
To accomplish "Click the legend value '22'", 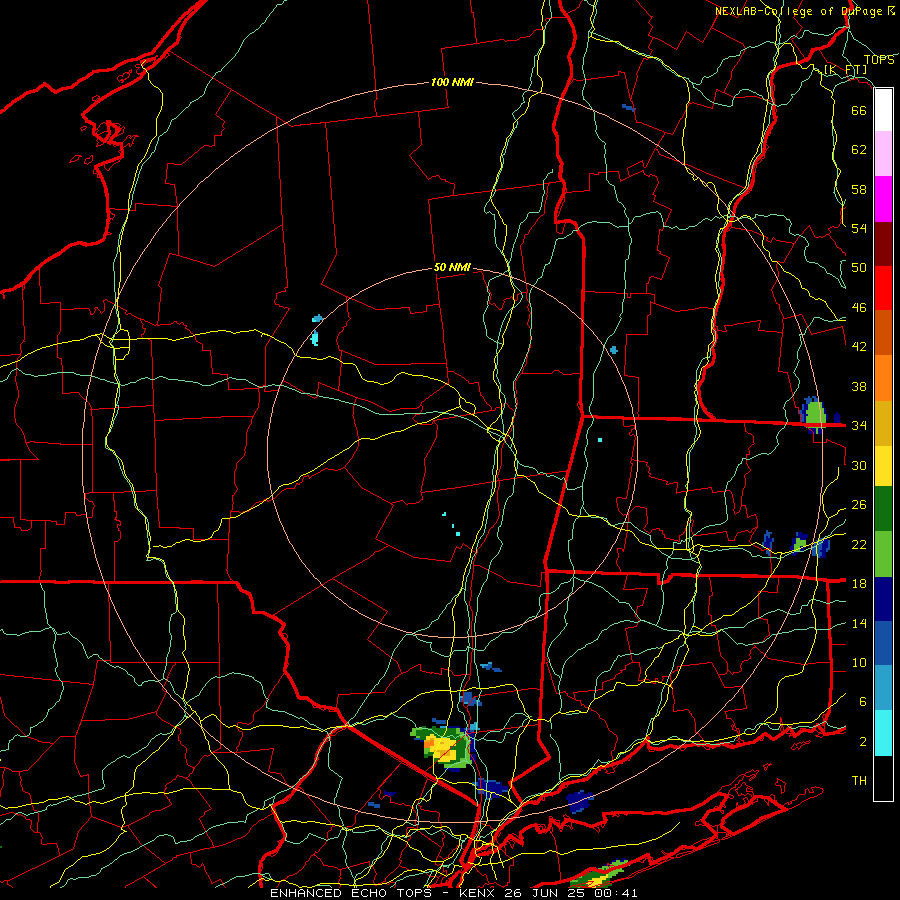I will tap(859, 544).
